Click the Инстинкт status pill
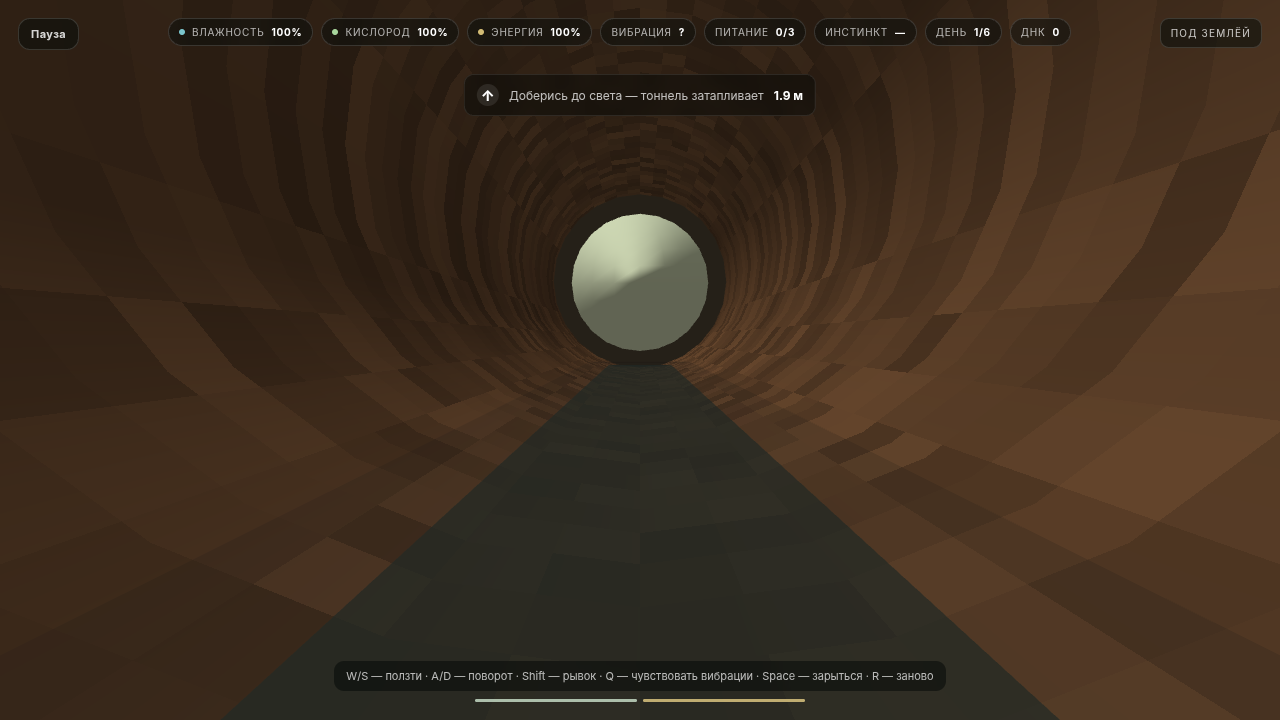Screen dimensions: 1280x720 point(865,32)
